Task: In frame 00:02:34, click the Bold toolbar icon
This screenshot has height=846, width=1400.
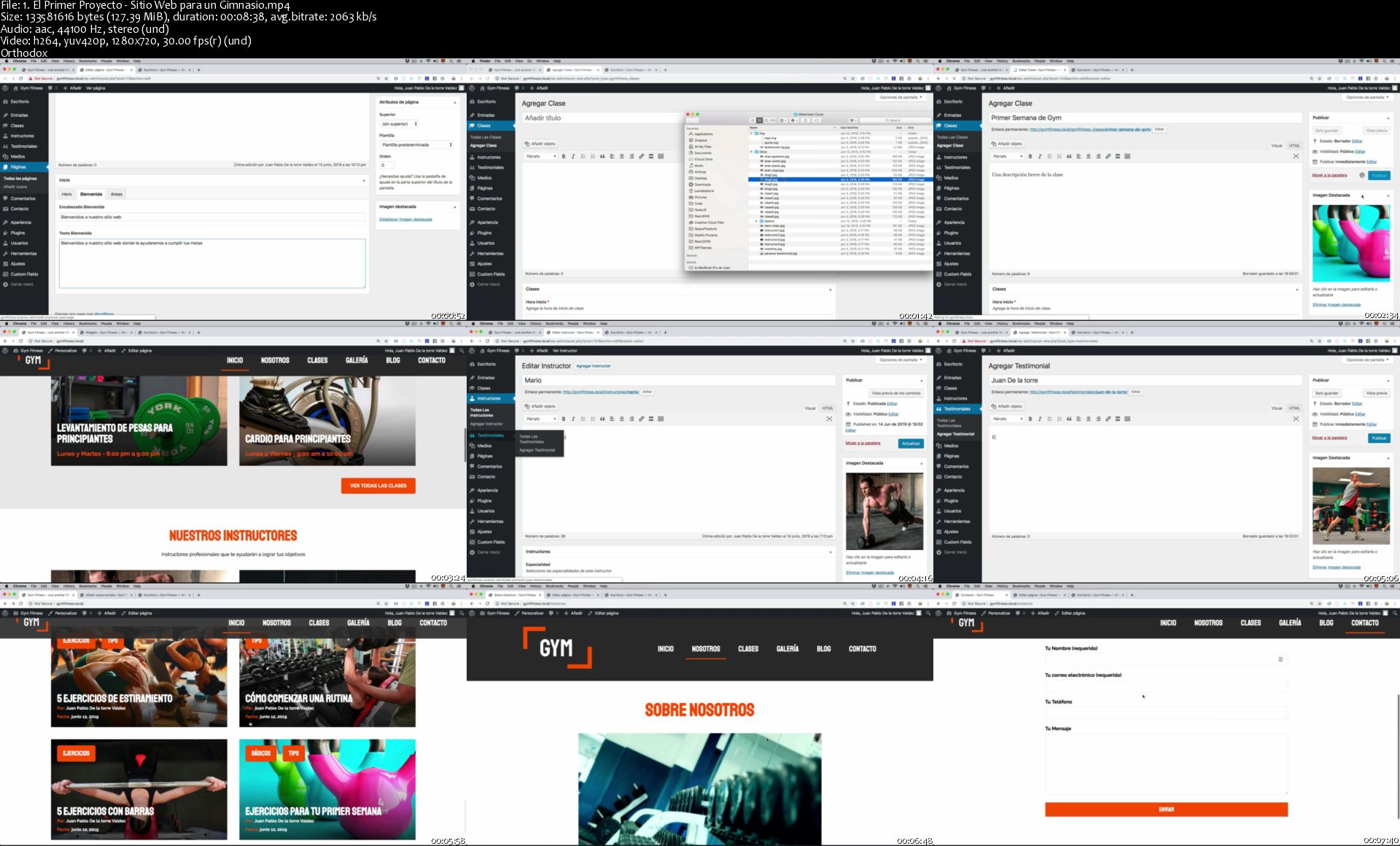Action: click(x=1030, y=156)
